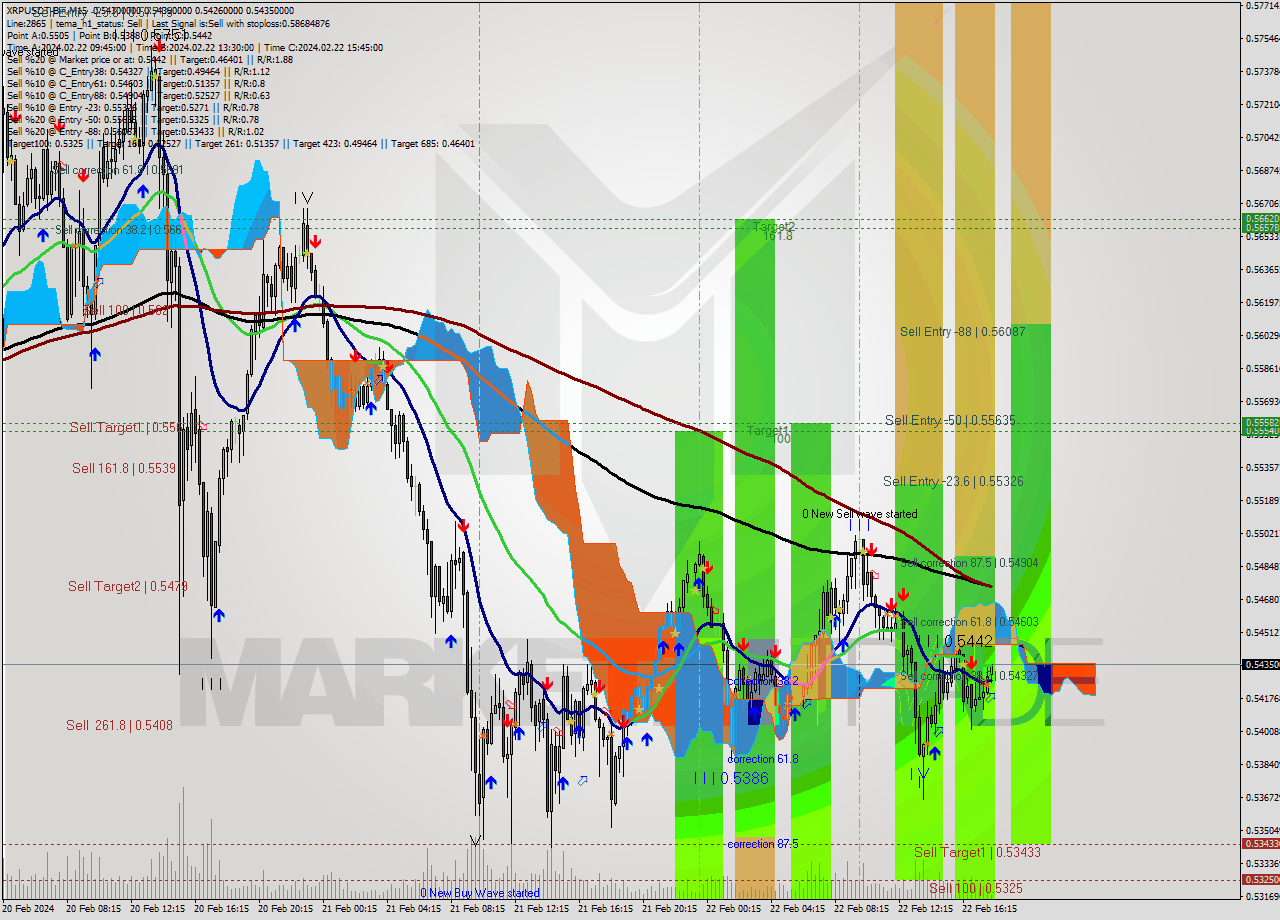Screen dimensions: 1280x920
Task: Click the '21 Feb 12:15' time axis label
Action: [x=541, y=910]
